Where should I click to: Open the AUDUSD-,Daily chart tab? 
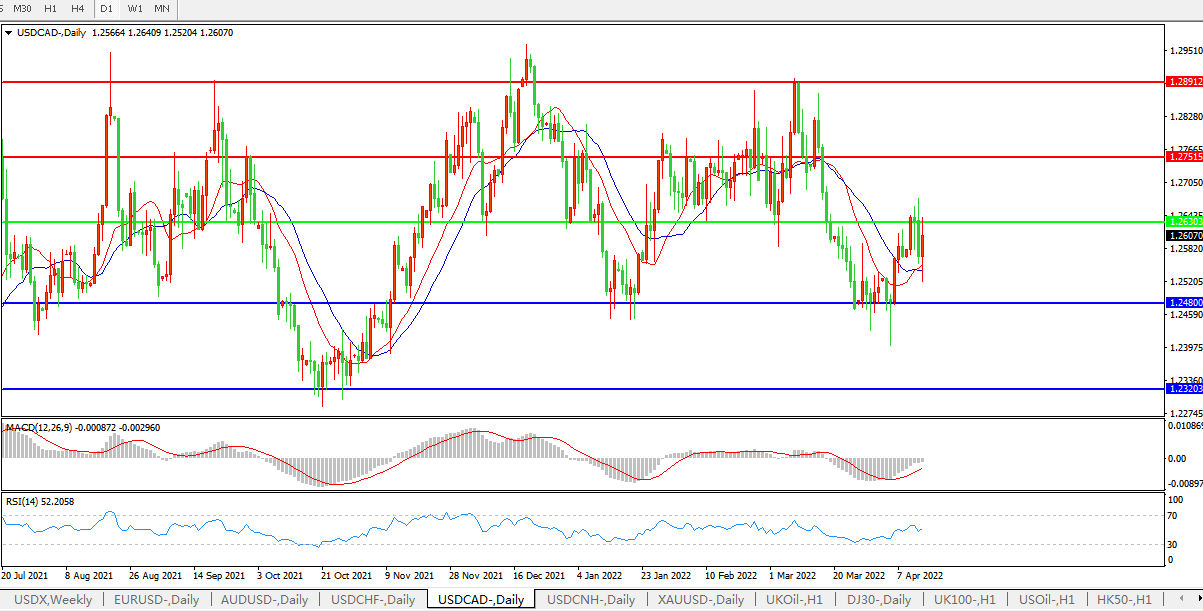tap(265, 600)
